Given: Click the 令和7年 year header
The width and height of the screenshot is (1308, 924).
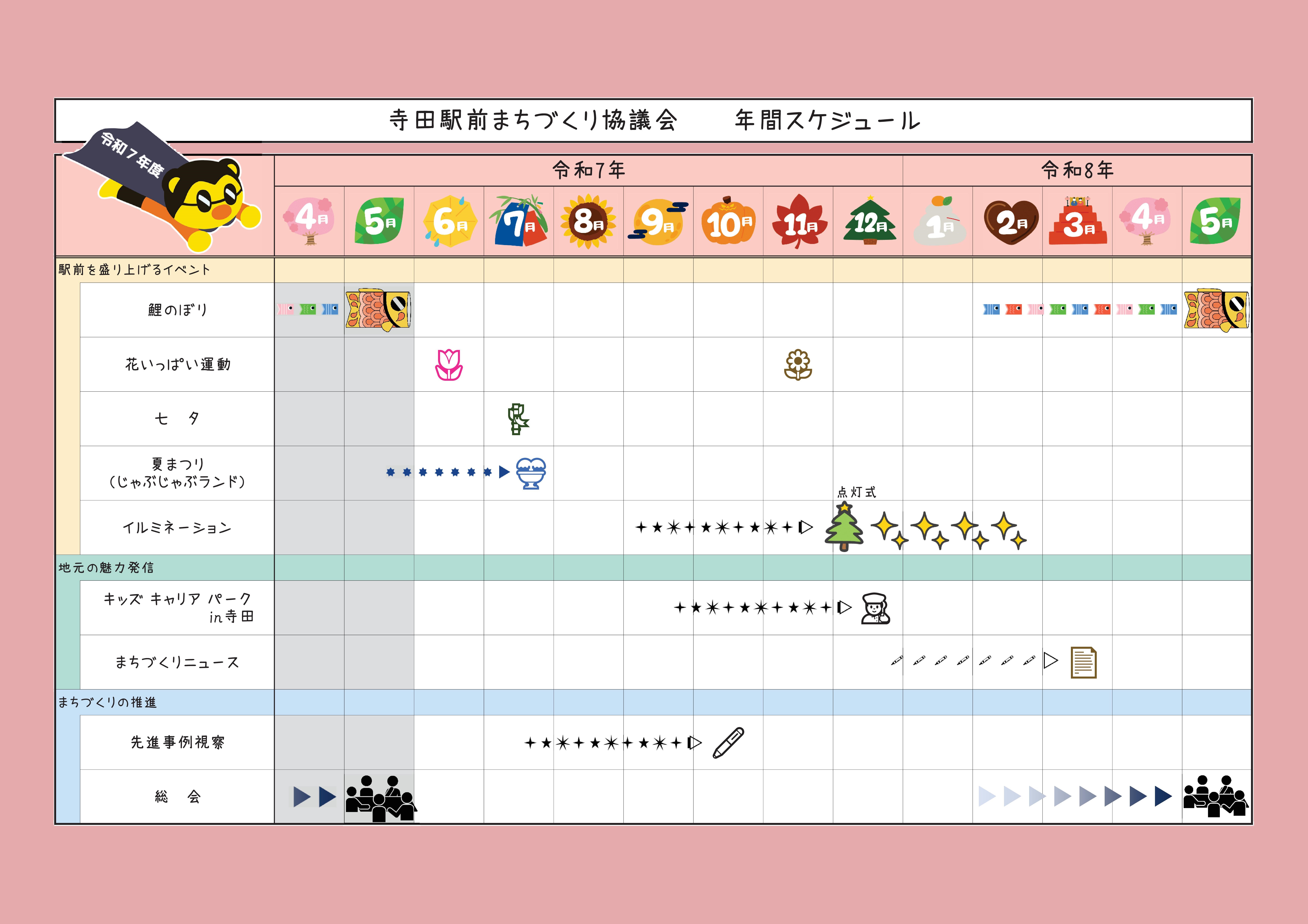Looking at the screenshot, I should (x=588, y=170).
